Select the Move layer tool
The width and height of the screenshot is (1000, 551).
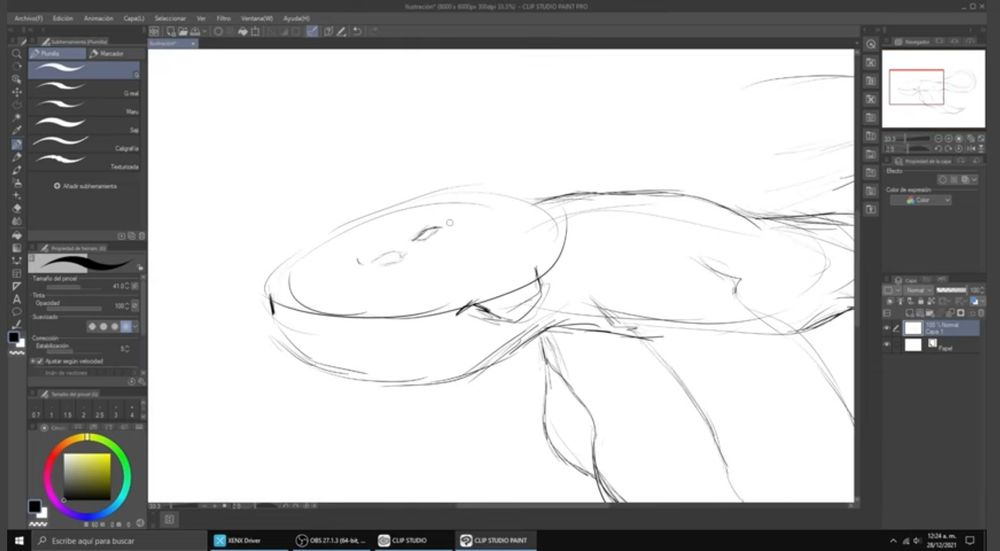(x=17, y=92)
